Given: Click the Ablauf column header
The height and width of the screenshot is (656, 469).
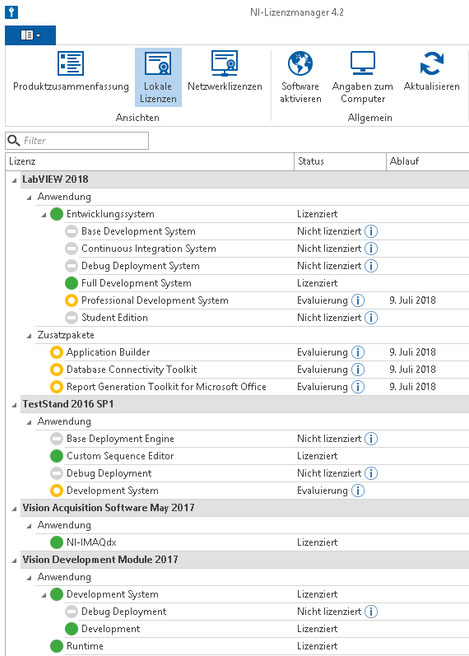Looking at the screenshot, I should point(428,161).
